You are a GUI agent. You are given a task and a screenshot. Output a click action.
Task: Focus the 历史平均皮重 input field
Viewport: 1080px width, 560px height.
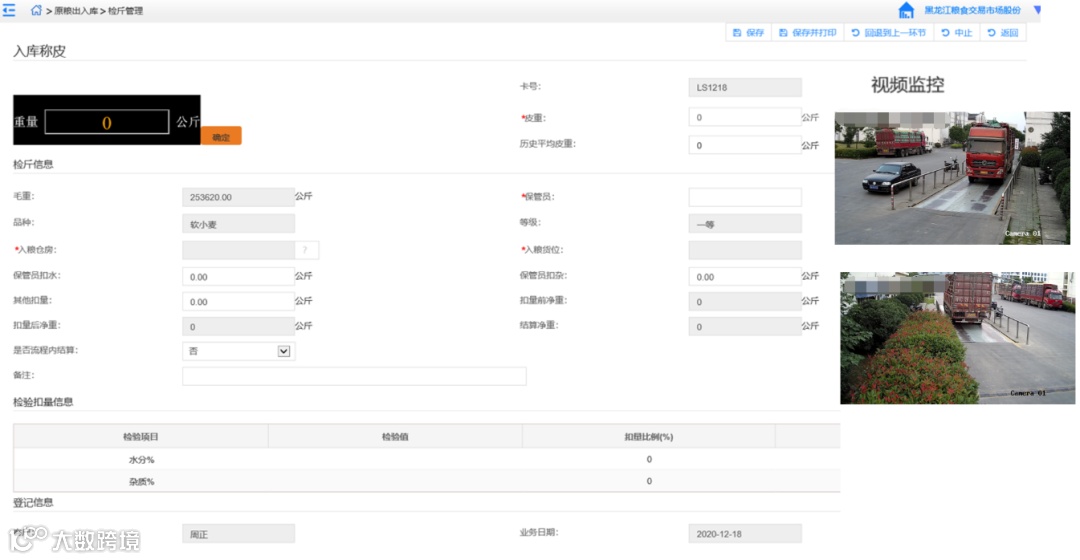click(x=745, y=145)
